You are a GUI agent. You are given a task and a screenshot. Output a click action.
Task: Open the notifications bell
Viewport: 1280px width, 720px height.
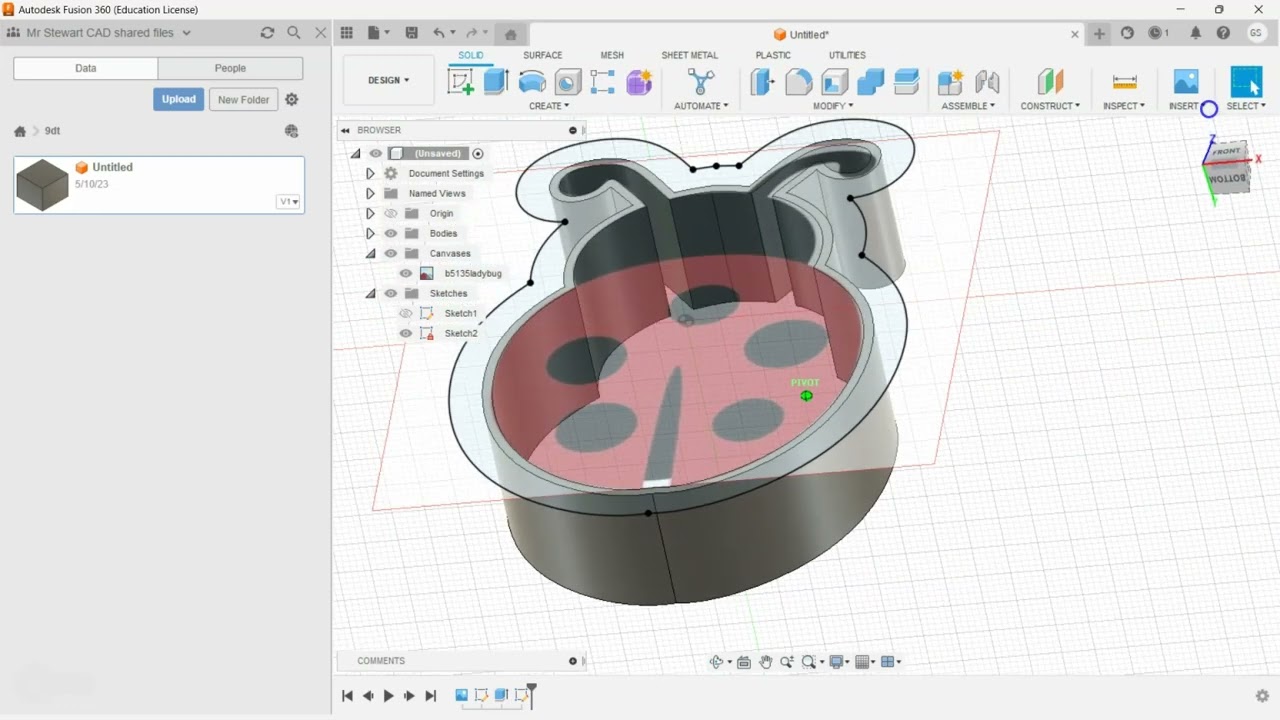coord(1196,33)
